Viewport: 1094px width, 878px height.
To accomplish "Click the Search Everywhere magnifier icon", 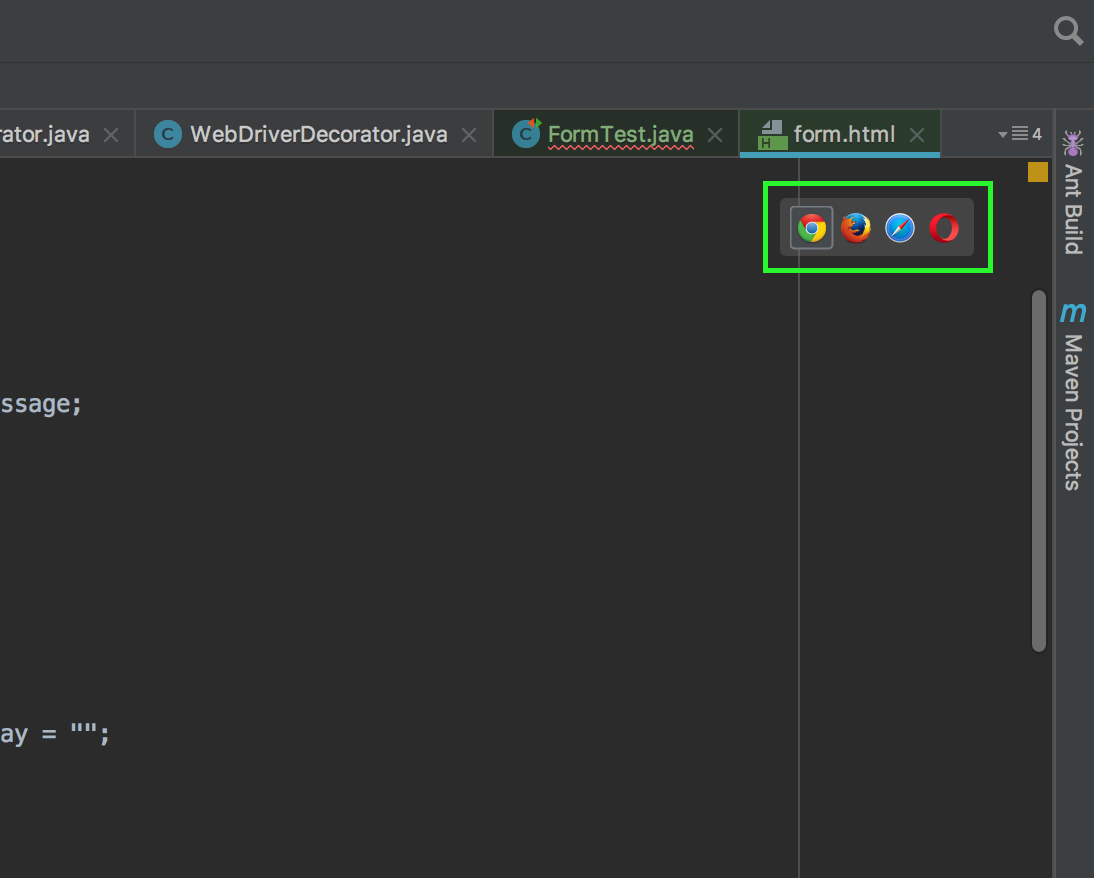I will click(1068, 32).
